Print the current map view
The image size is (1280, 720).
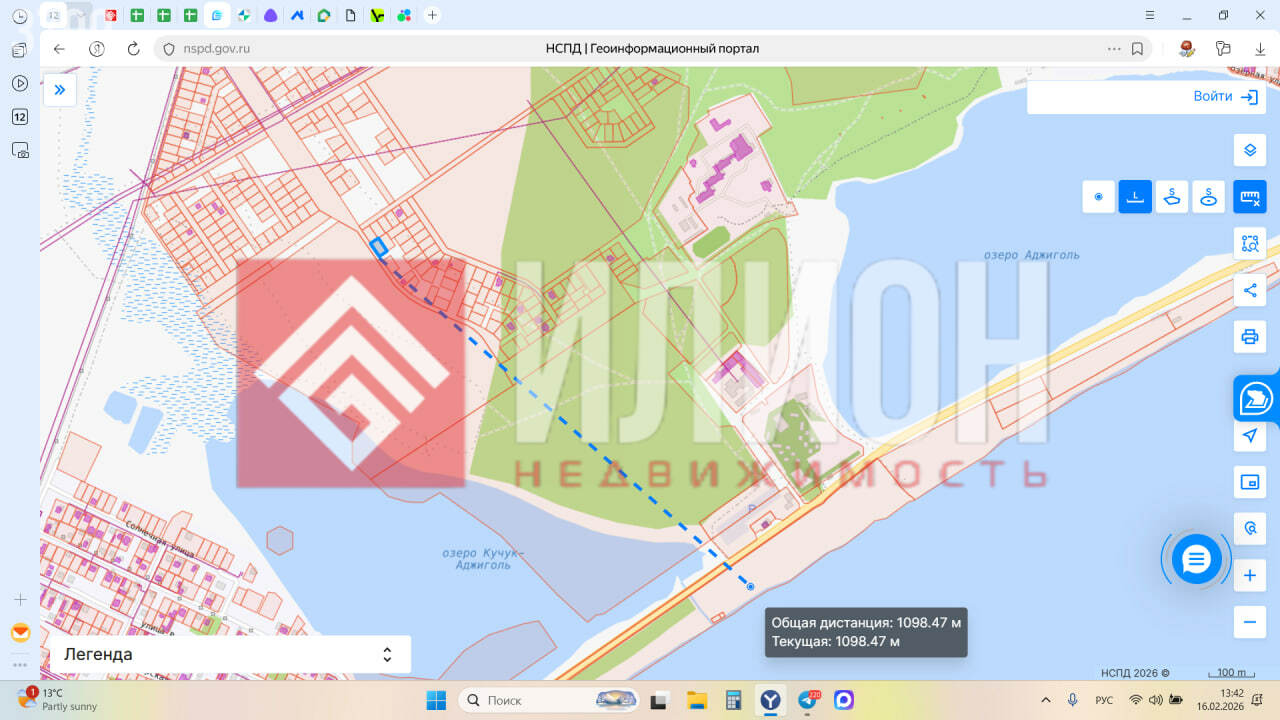(1249, 337)
